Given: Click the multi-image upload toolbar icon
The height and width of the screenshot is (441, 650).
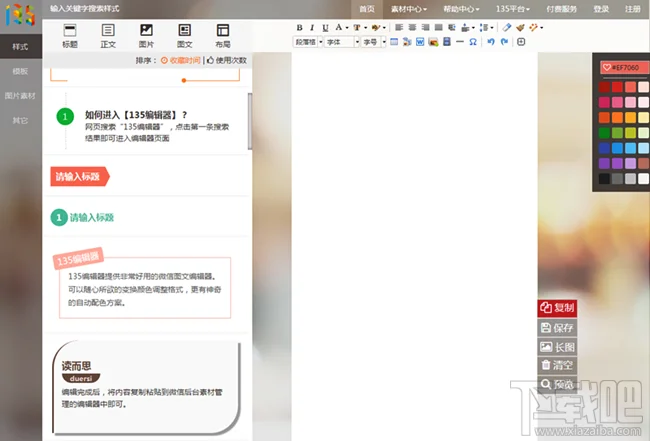Looking at the screenshot, I should (407, 41).
